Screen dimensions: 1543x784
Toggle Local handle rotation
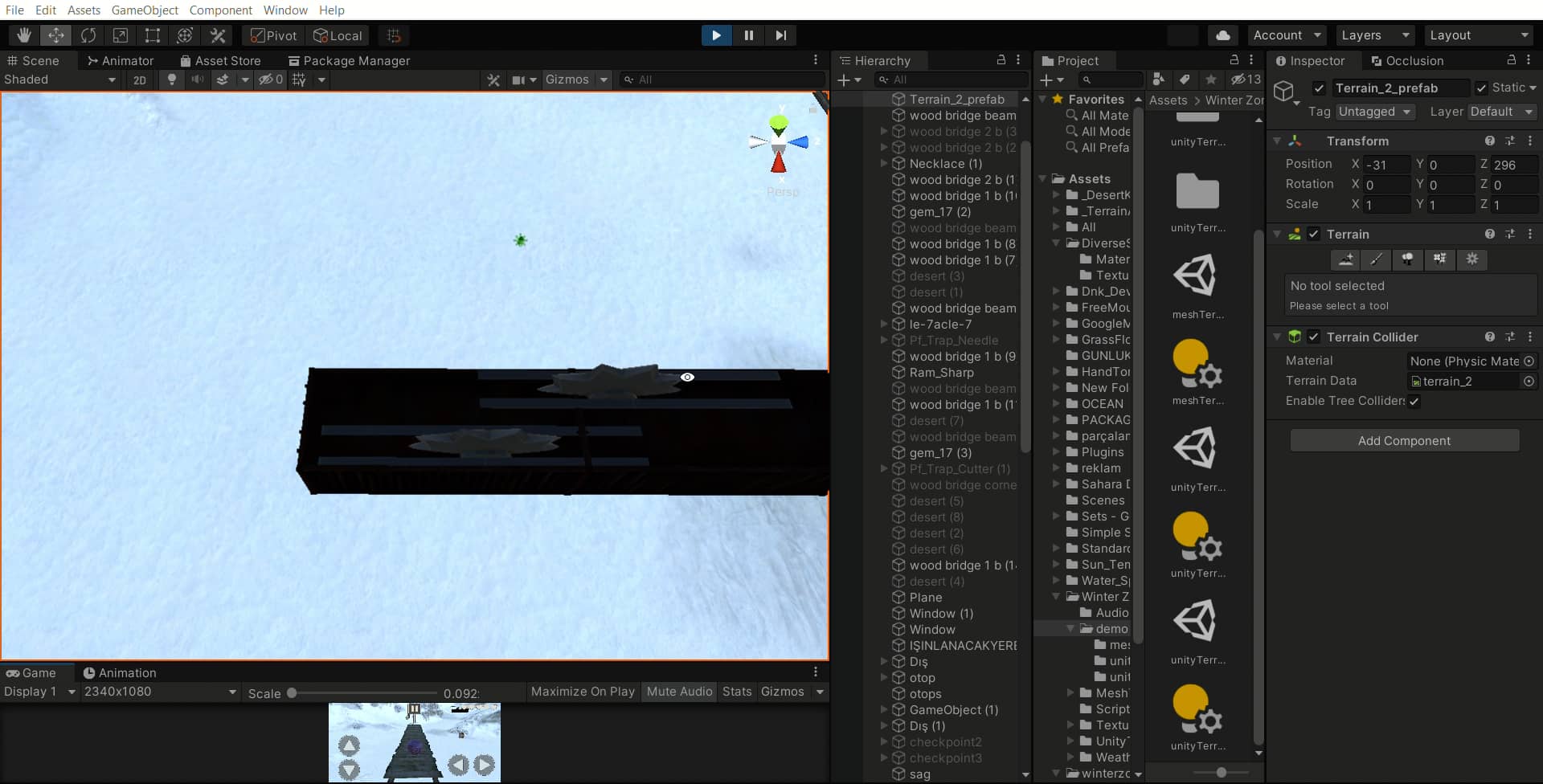[338, 35]
